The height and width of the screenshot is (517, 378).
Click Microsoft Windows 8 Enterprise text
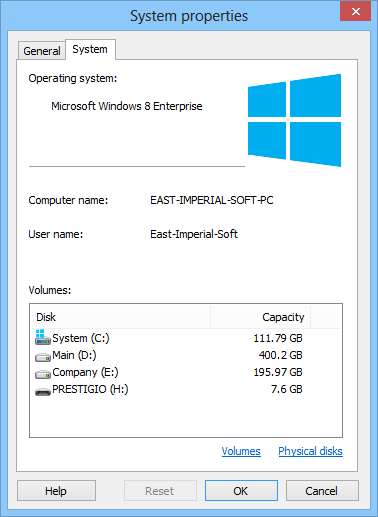pyautogui.click(x=127, y=106)
